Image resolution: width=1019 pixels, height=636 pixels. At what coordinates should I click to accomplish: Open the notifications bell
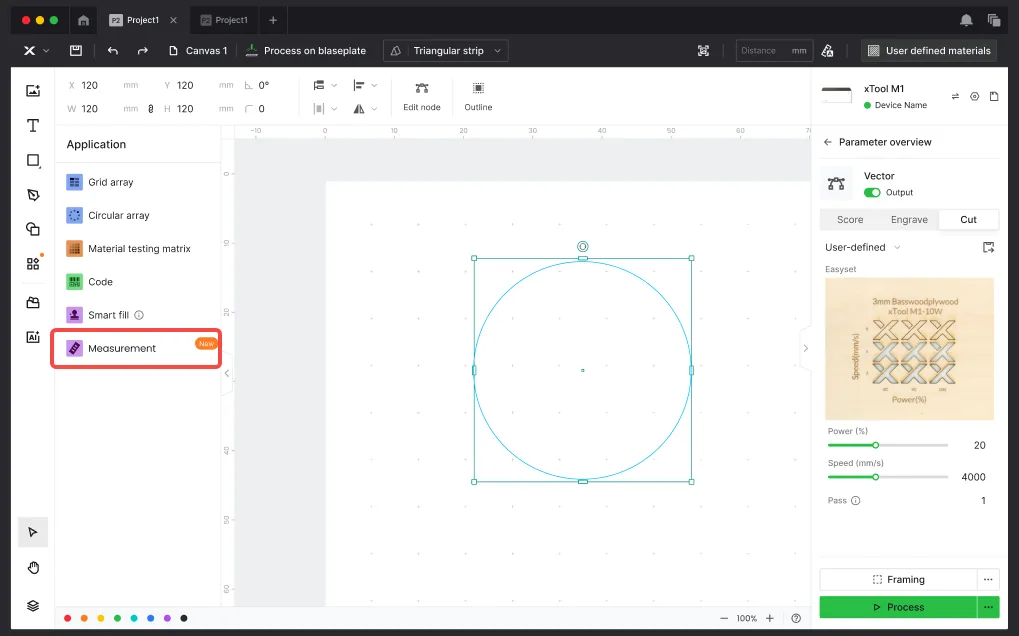966,20
